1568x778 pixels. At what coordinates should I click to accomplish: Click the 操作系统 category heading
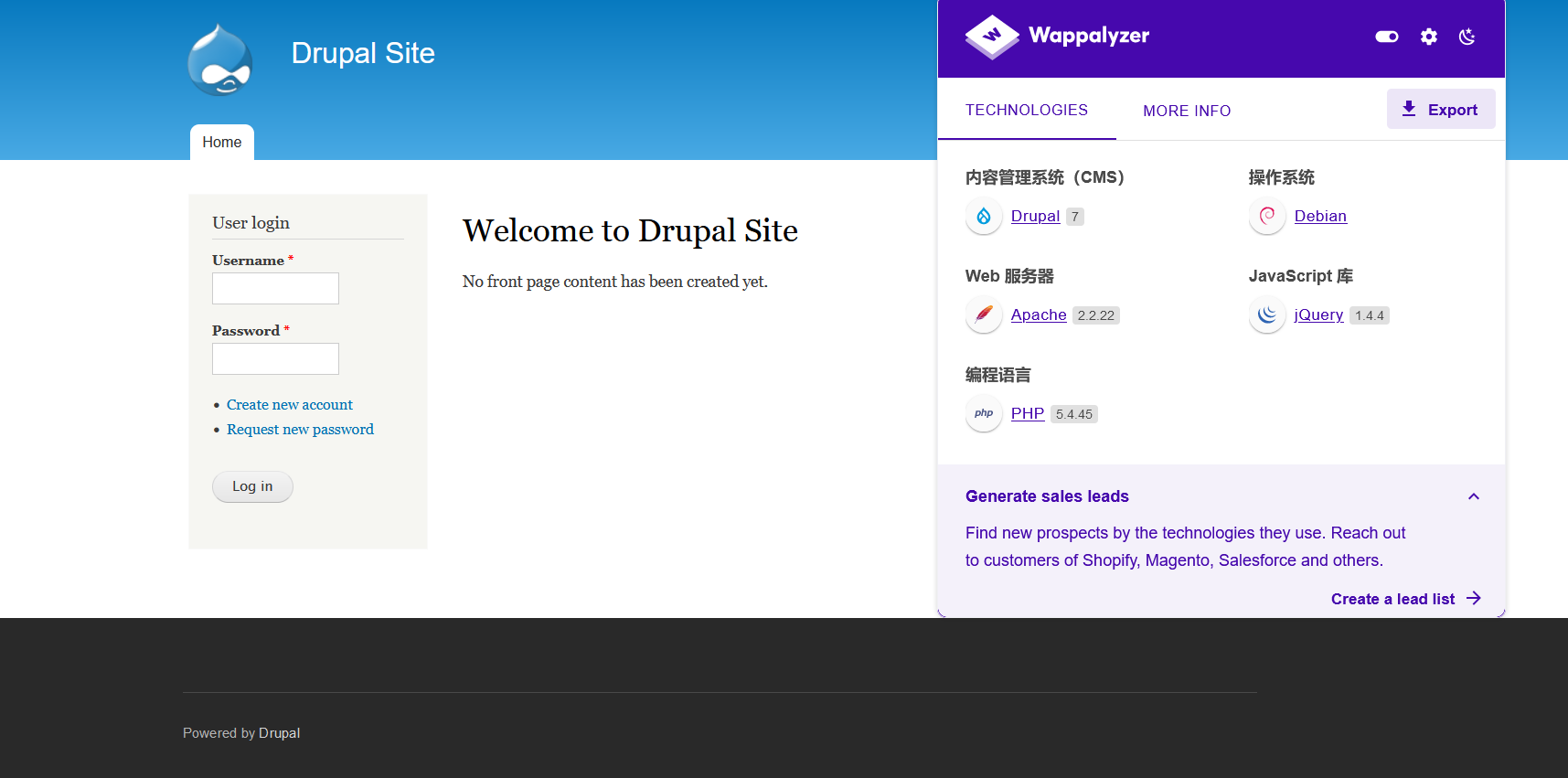[x=1282, y=177]
